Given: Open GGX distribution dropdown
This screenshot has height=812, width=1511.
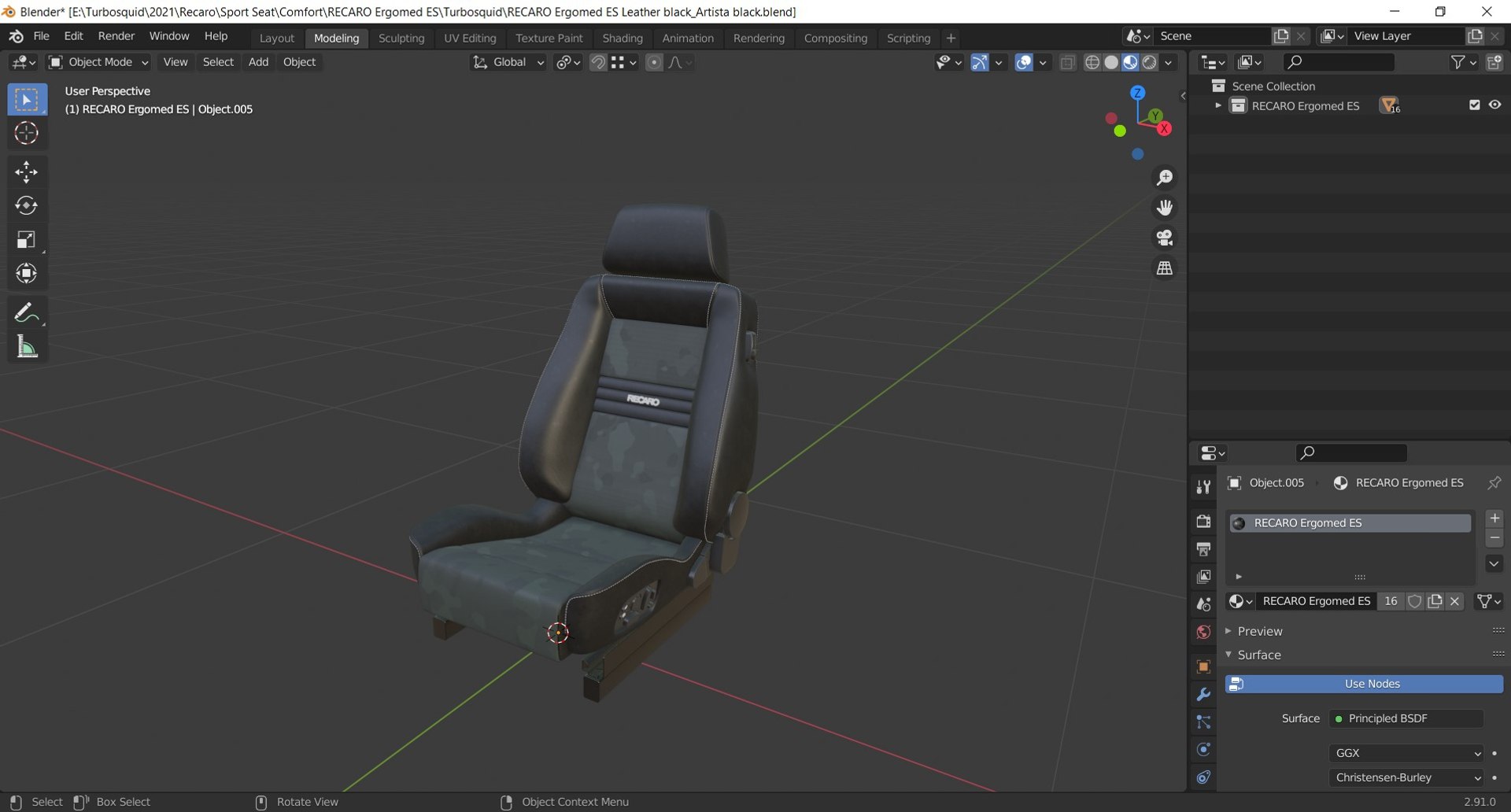Looking at the screenshot, I should (x=1406, y=753).
